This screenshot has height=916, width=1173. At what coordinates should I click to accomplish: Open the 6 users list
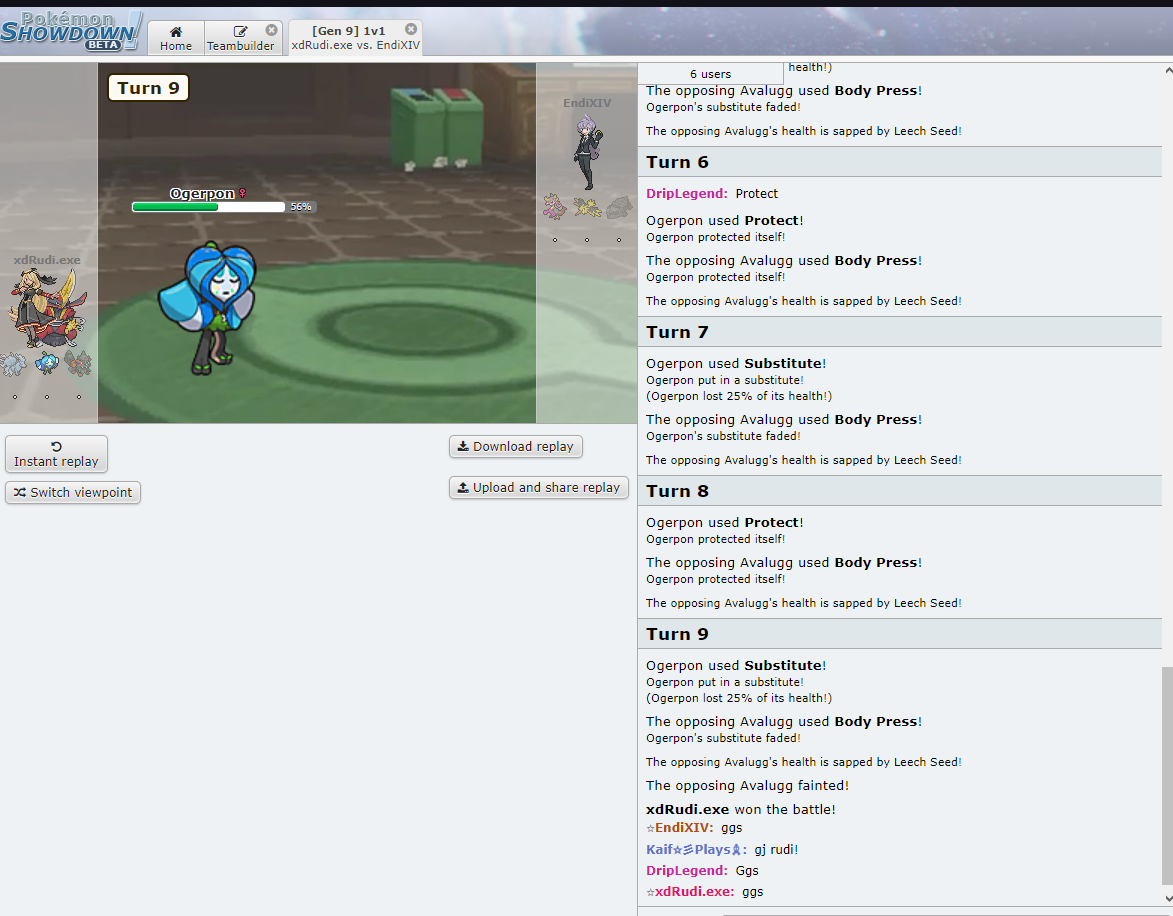coord(710,74)
